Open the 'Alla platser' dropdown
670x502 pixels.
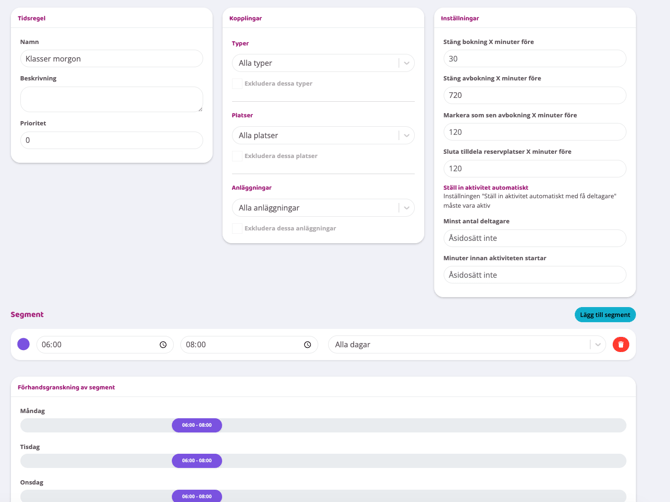coord(406,135)
